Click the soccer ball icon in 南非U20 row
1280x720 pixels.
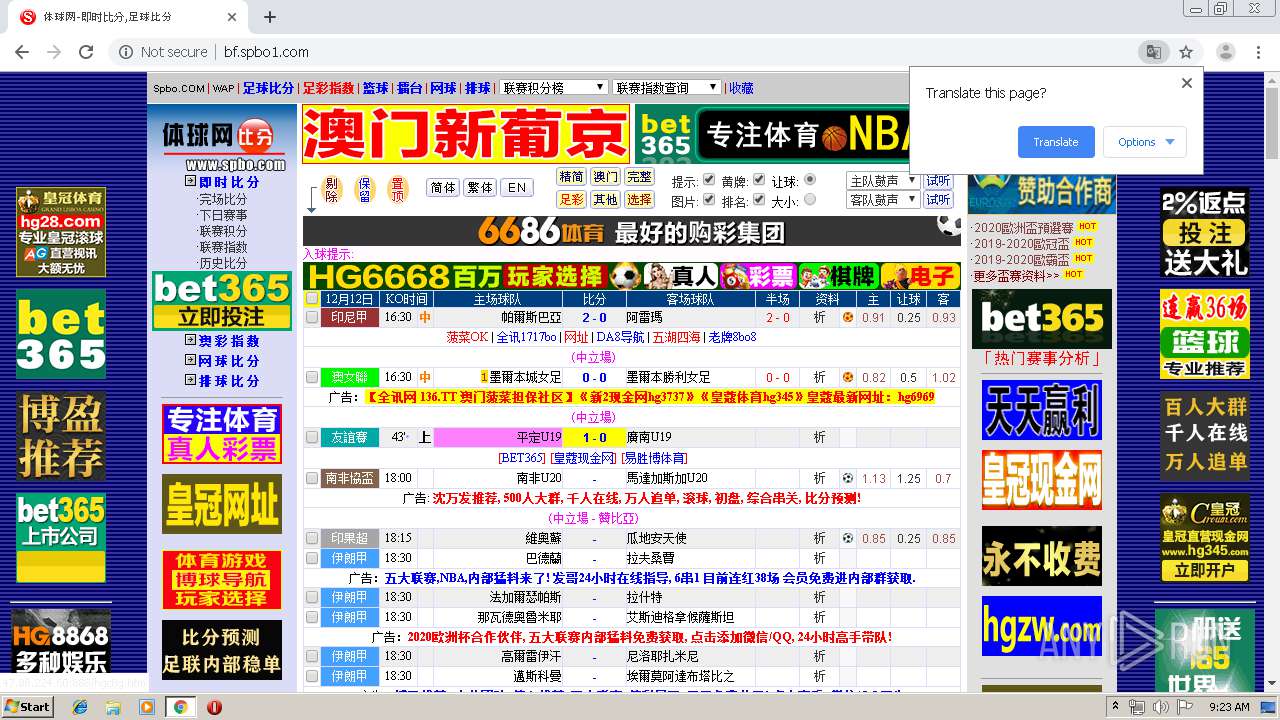(x=848, y=478)
